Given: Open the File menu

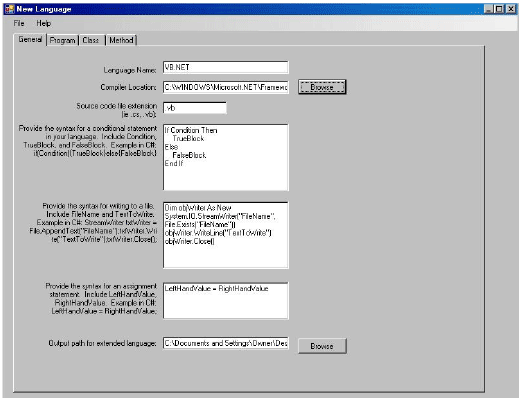Looking at the screenshot, I should (19, 23).
